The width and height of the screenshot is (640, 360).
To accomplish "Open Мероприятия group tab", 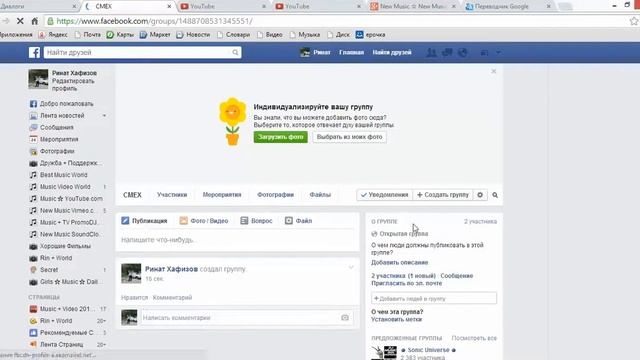I will 222,195.
